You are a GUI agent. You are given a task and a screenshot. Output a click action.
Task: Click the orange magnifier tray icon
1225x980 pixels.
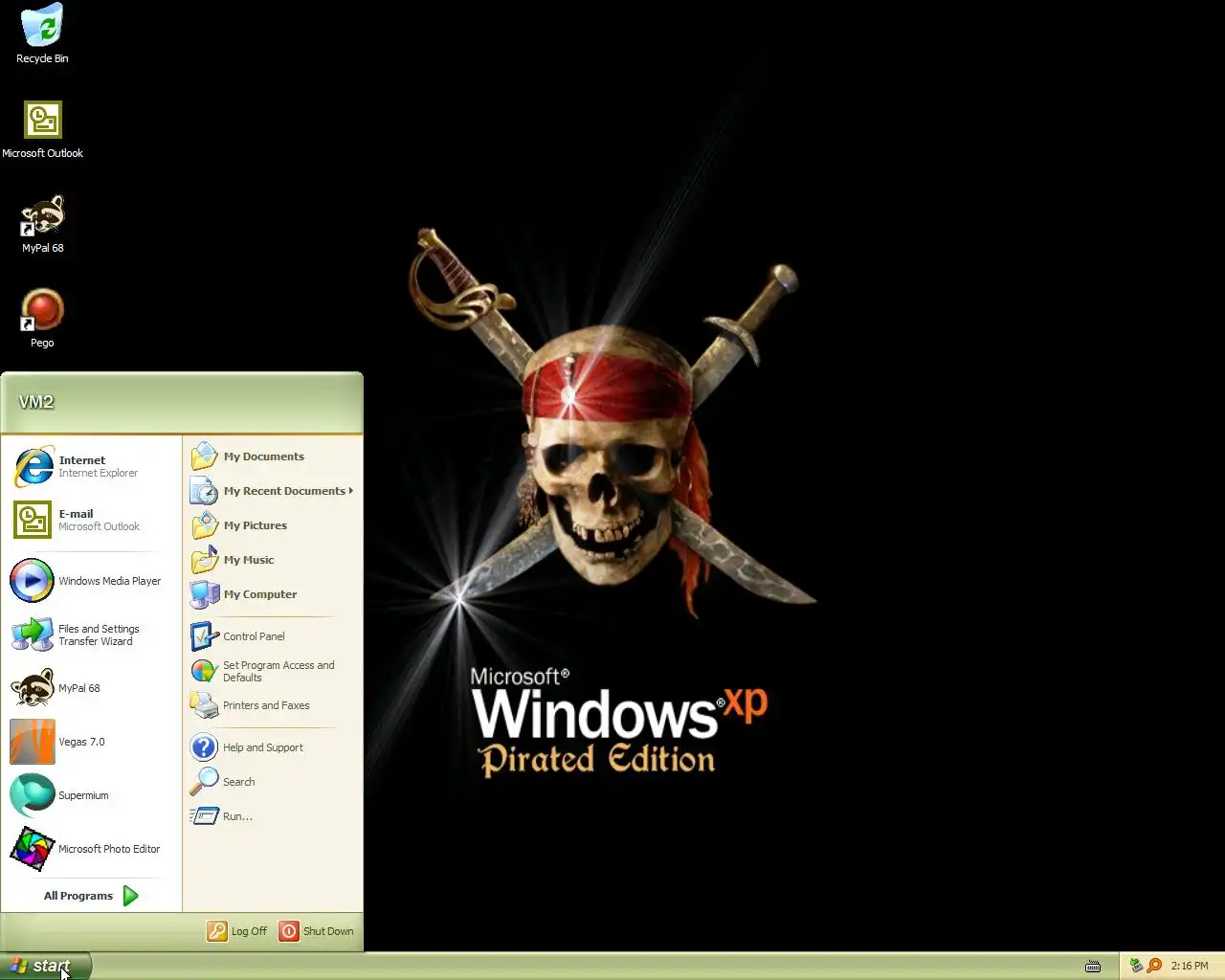pos(1154,966)
